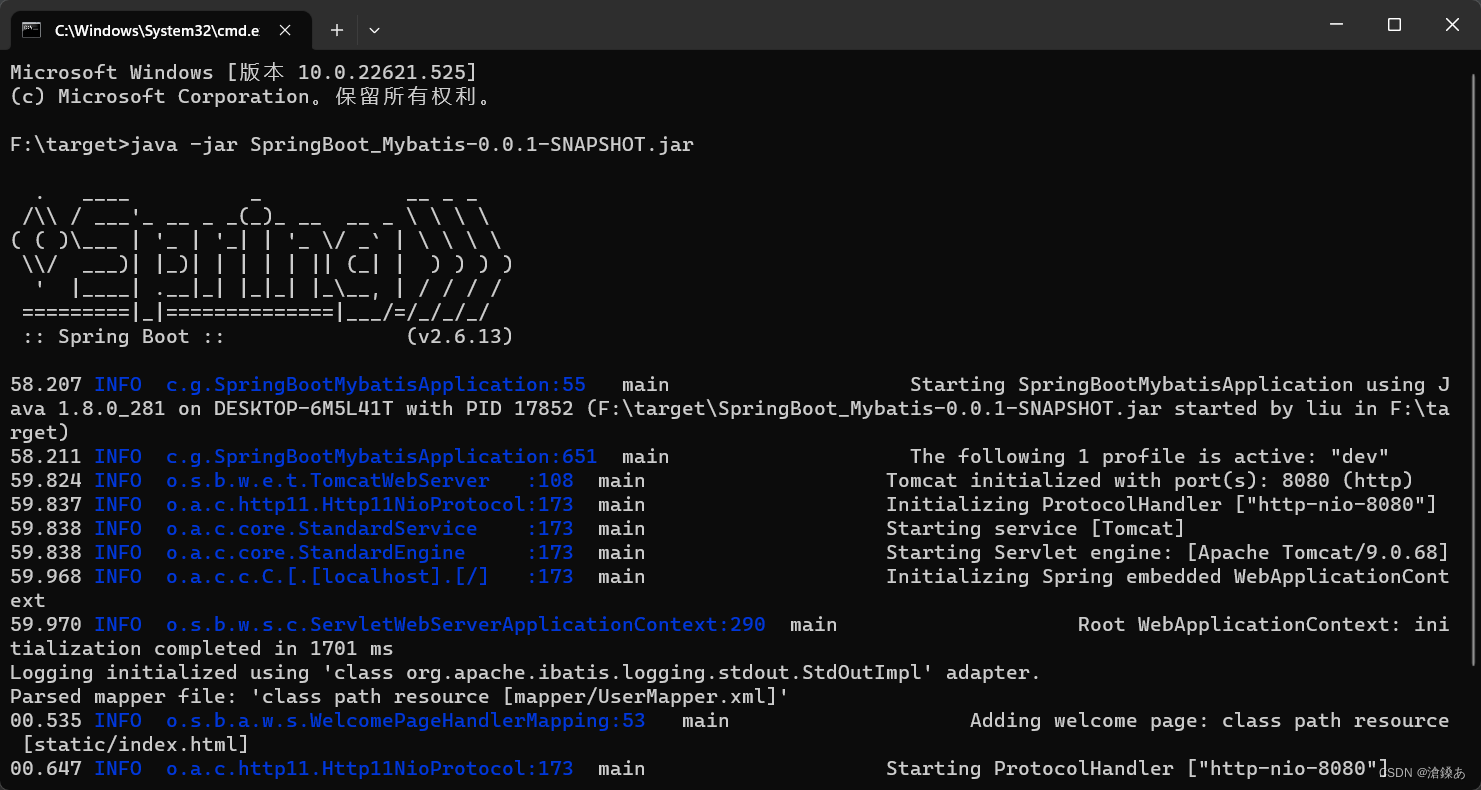Open a new terminal tab with plus
The height and width of the screenshot is (790, 1481).
click(337, 30)
